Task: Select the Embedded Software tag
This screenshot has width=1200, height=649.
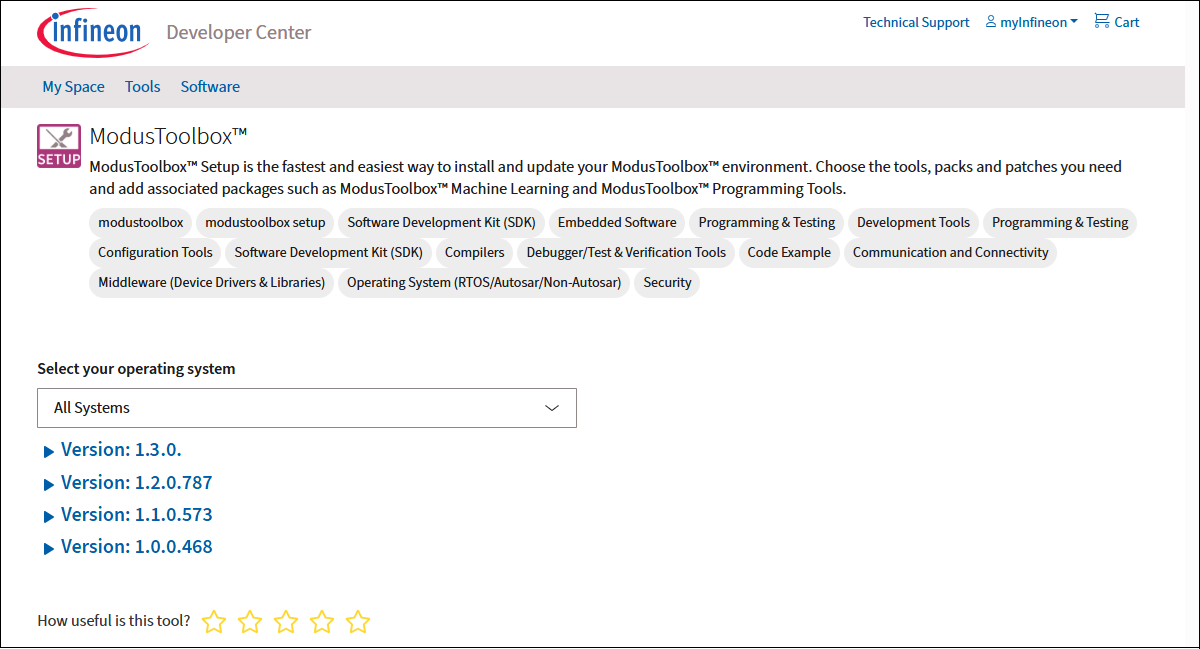Action: point(617,222)
